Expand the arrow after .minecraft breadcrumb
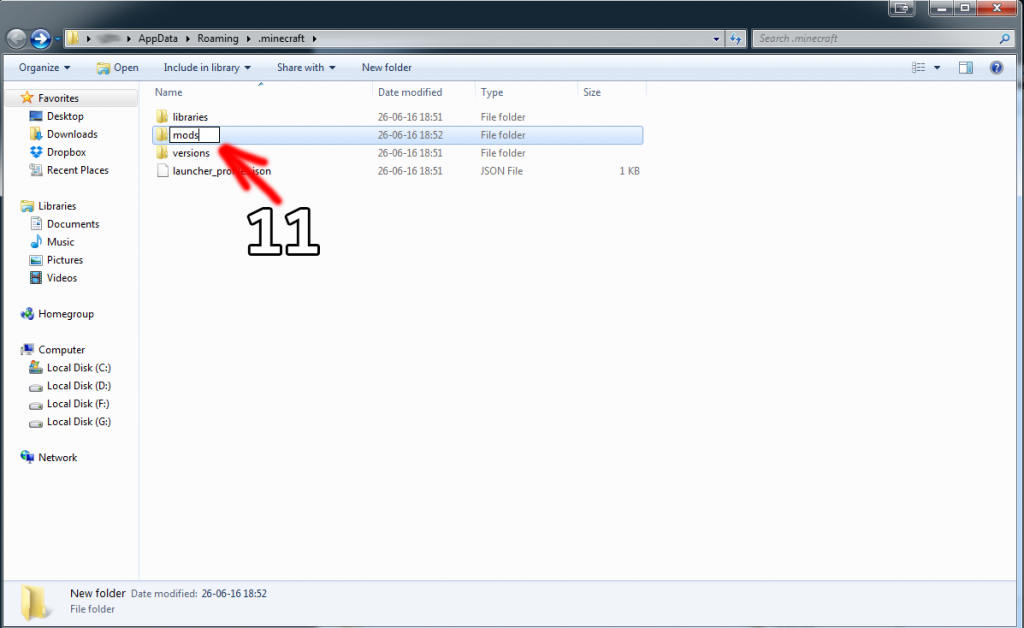1024x628 pixels. 314,39
